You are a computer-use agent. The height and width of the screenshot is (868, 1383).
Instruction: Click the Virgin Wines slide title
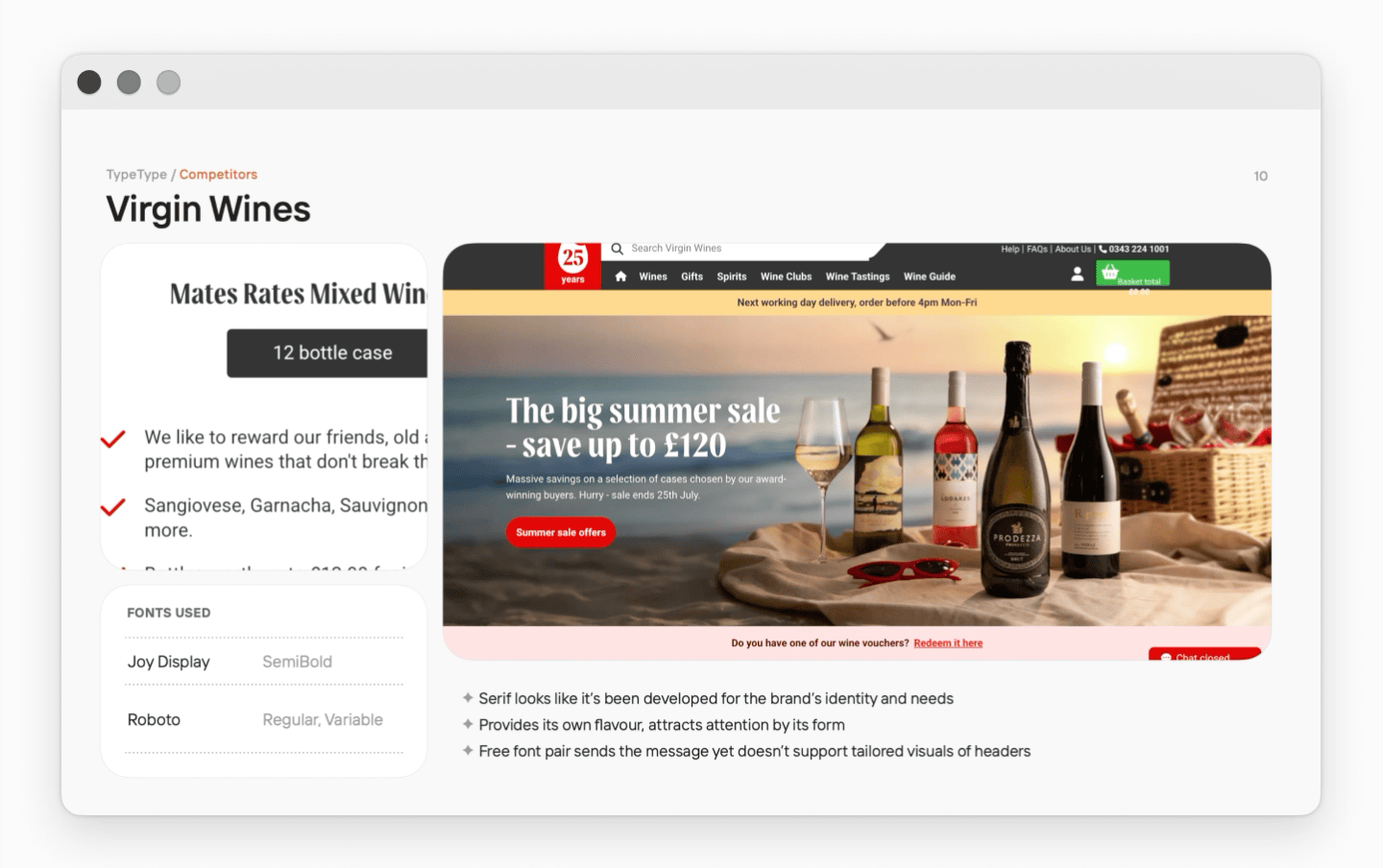[x=208, y=209]
